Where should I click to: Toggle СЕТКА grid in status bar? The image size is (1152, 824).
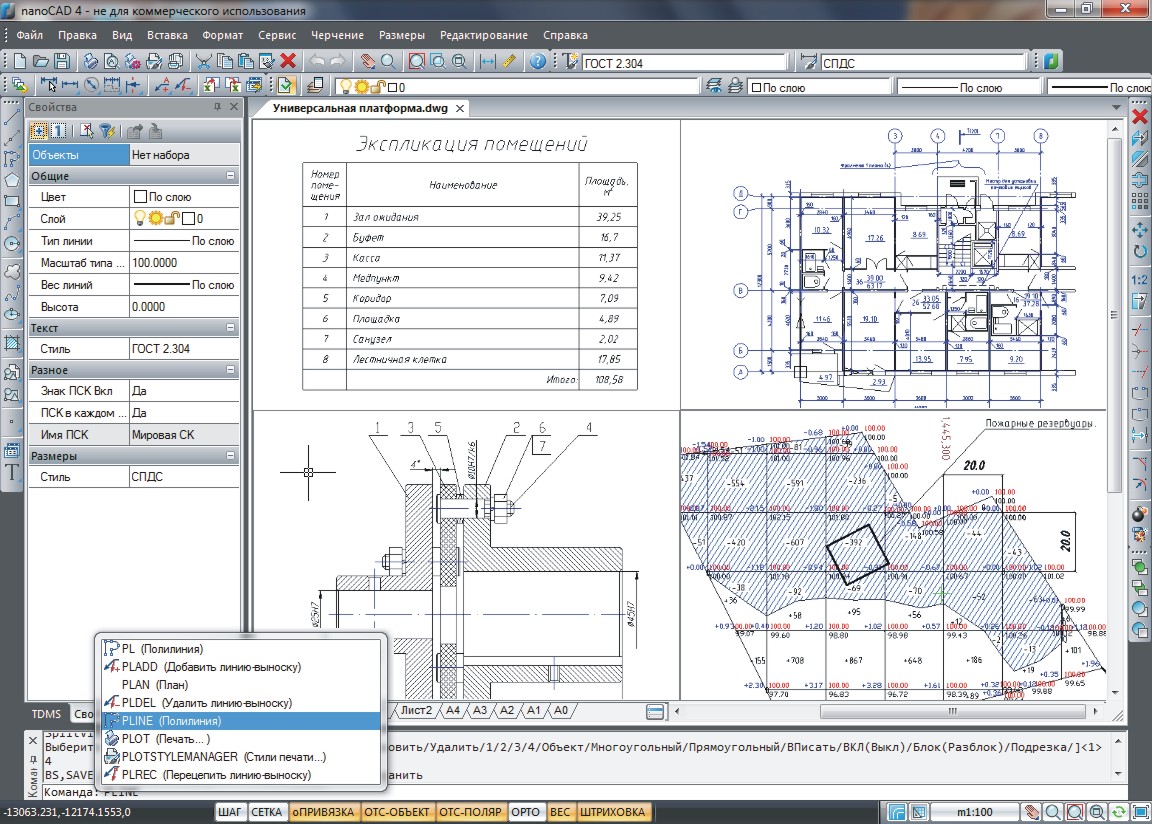click(266, 812)
